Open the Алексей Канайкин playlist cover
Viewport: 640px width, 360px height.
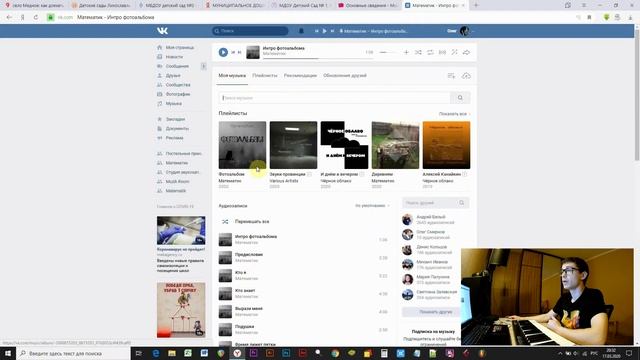tap(446, 145)
